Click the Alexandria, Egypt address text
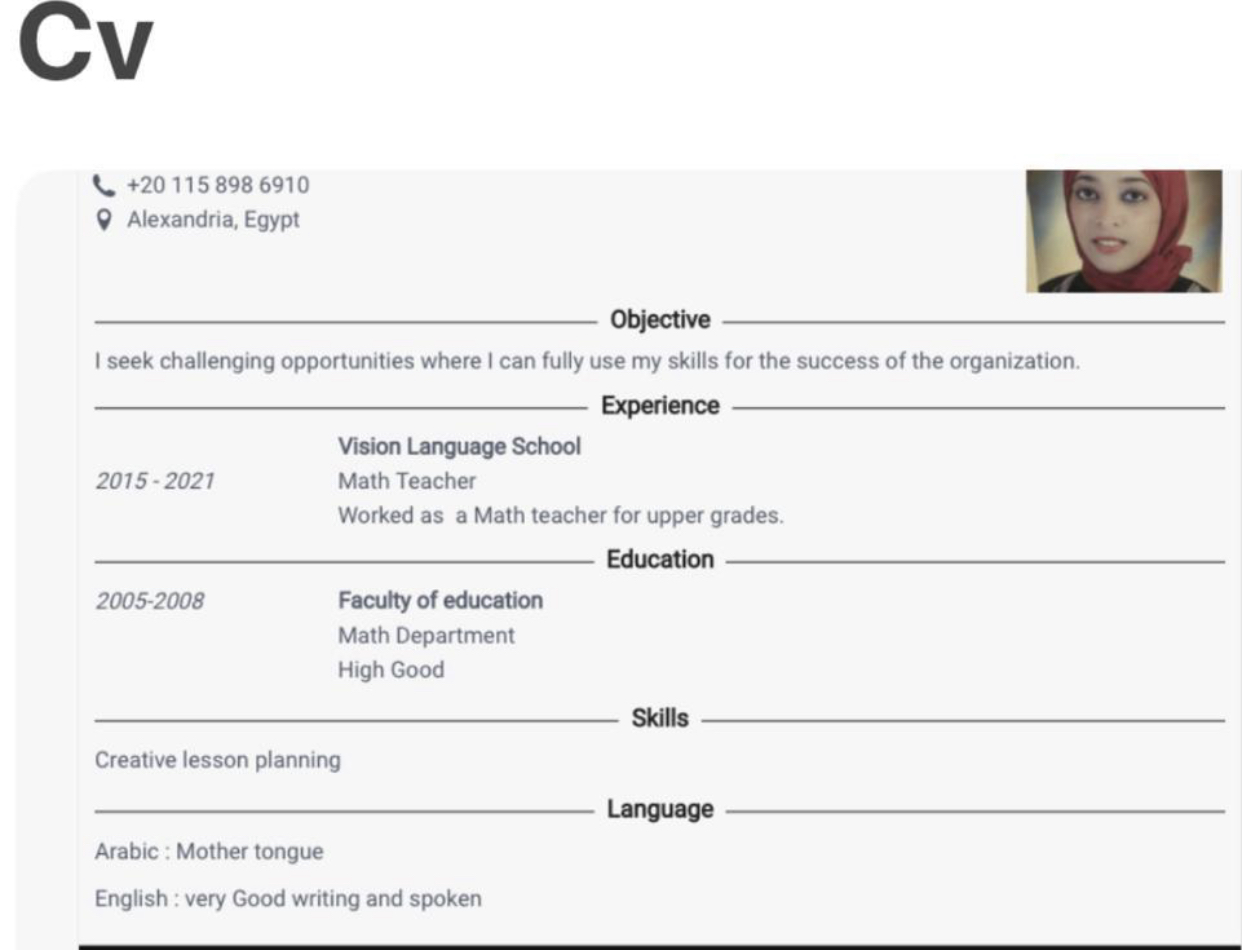Screen dimensions: 1242x950 [213, 220]
